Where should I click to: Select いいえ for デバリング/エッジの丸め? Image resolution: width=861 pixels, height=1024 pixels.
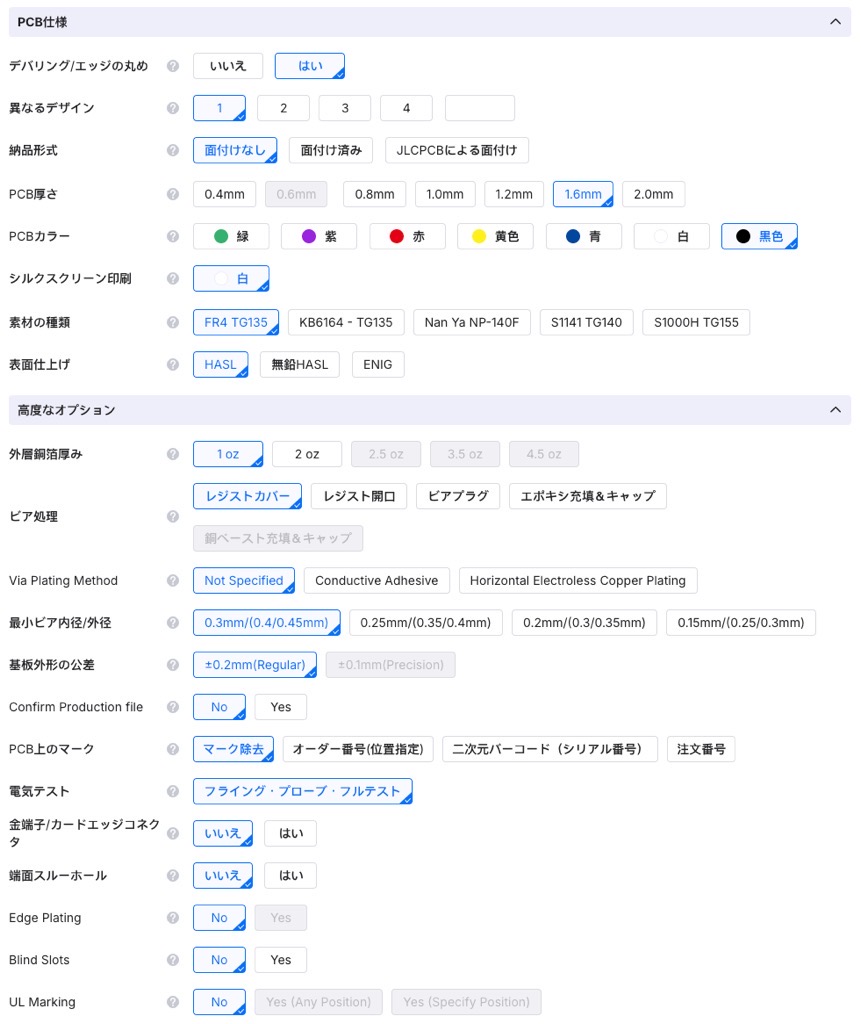(x=228, y=66)
